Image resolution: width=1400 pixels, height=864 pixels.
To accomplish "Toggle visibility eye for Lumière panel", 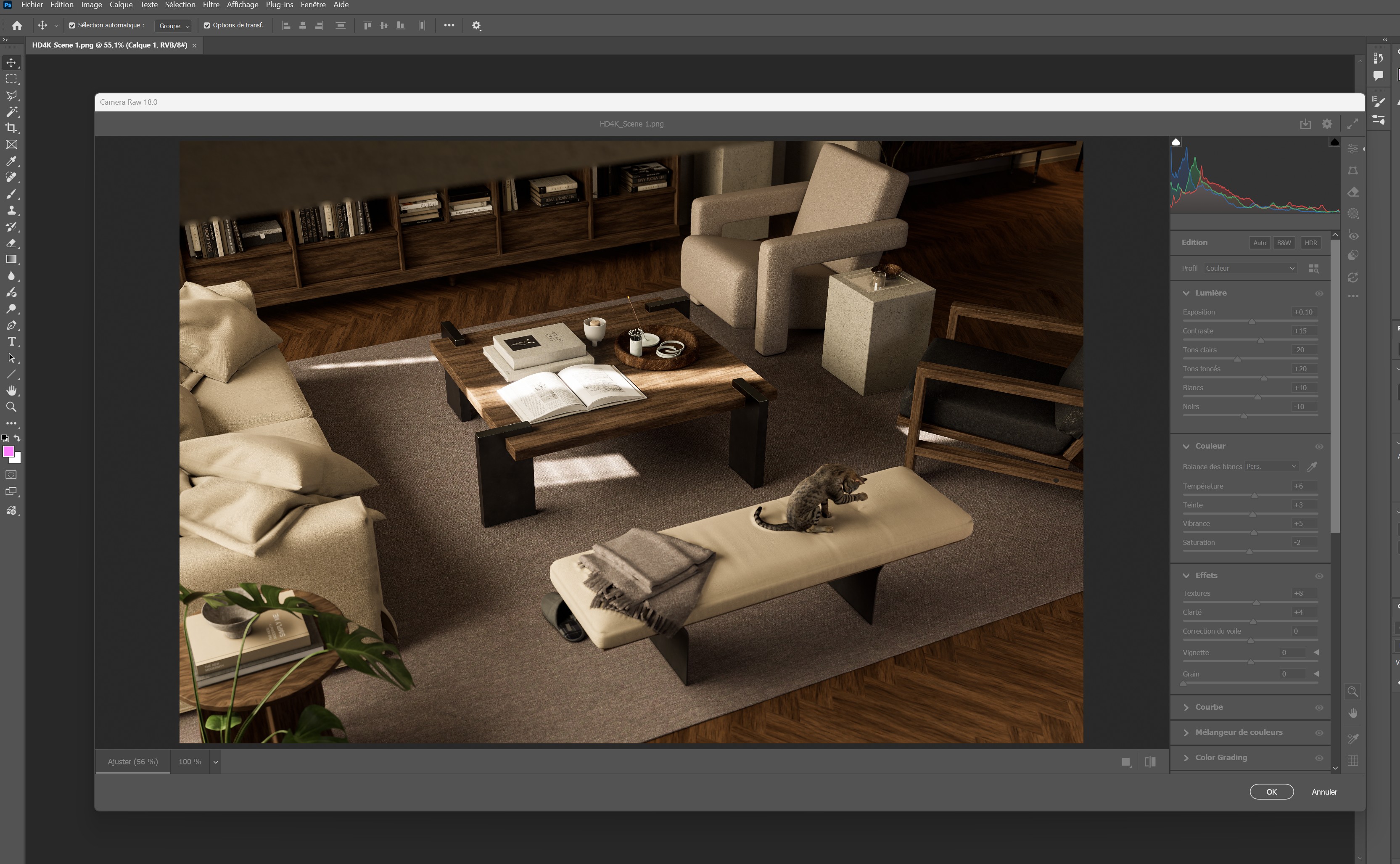I will (x=1319, y=293).
